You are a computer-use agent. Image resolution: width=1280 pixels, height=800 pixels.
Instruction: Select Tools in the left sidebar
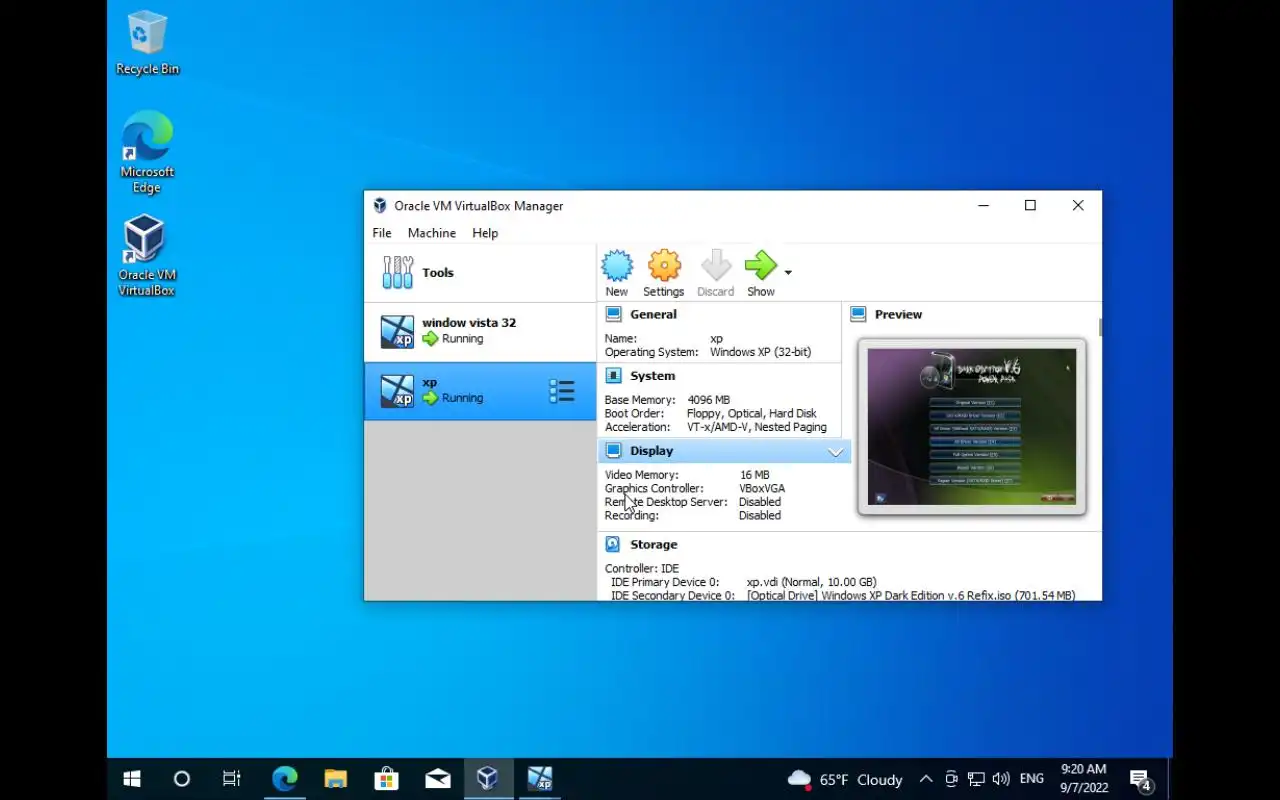coord(480,272)
